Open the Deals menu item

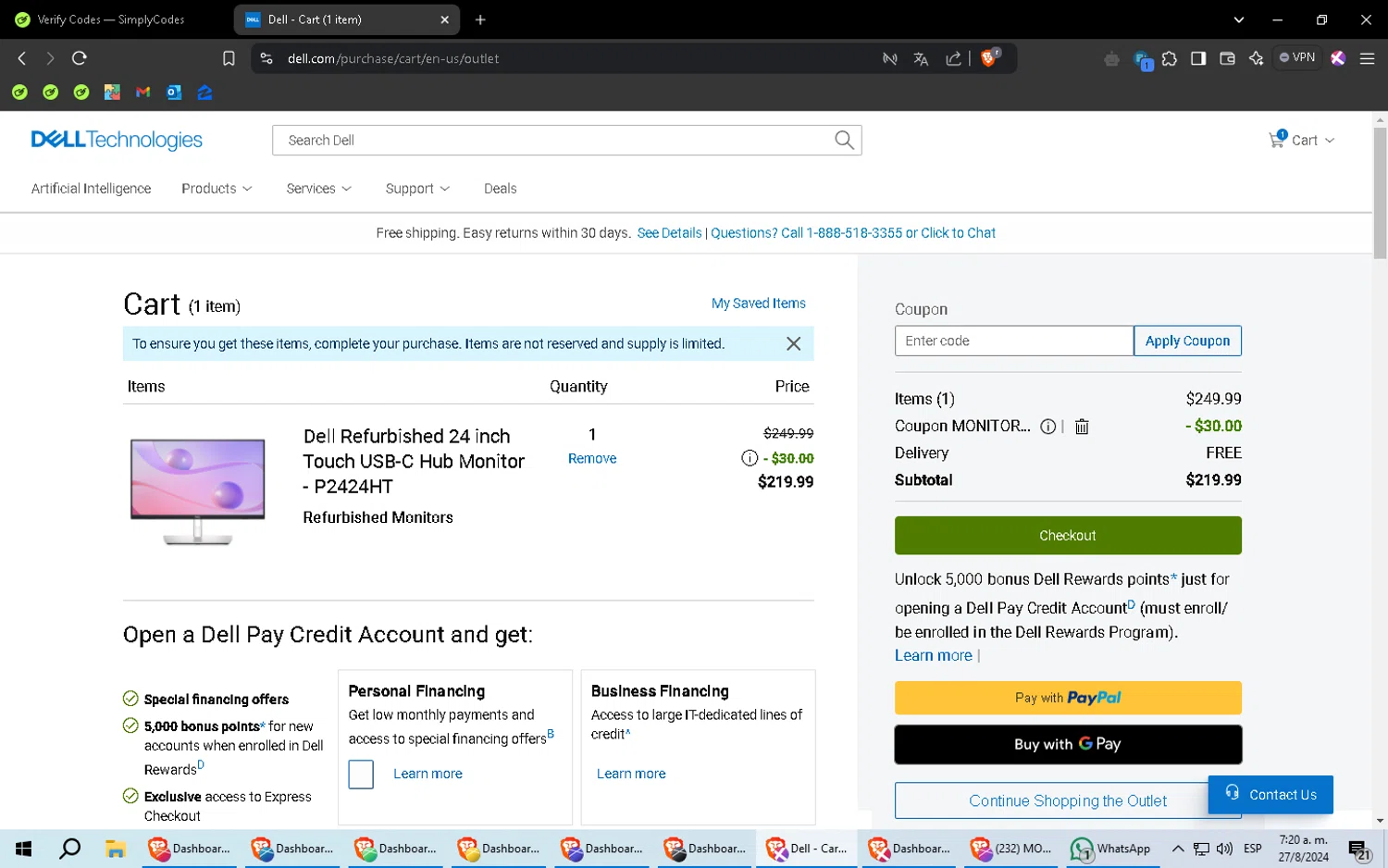click(500, 189)
